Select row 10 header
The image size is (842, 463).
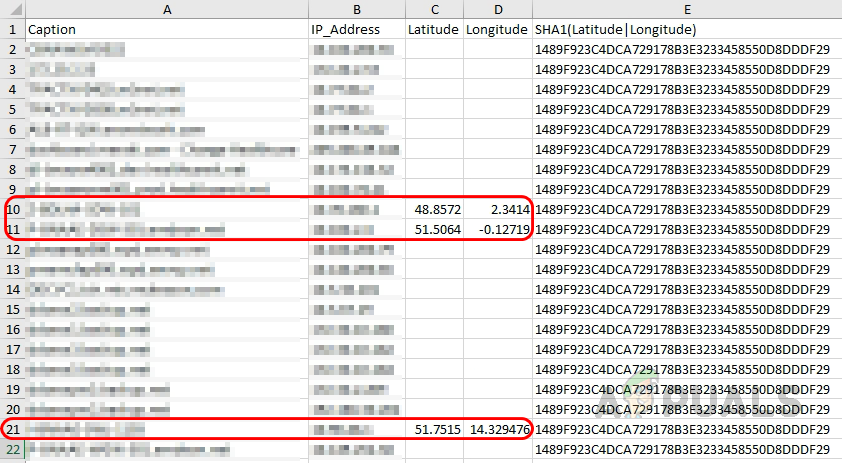tap(12, 209)
